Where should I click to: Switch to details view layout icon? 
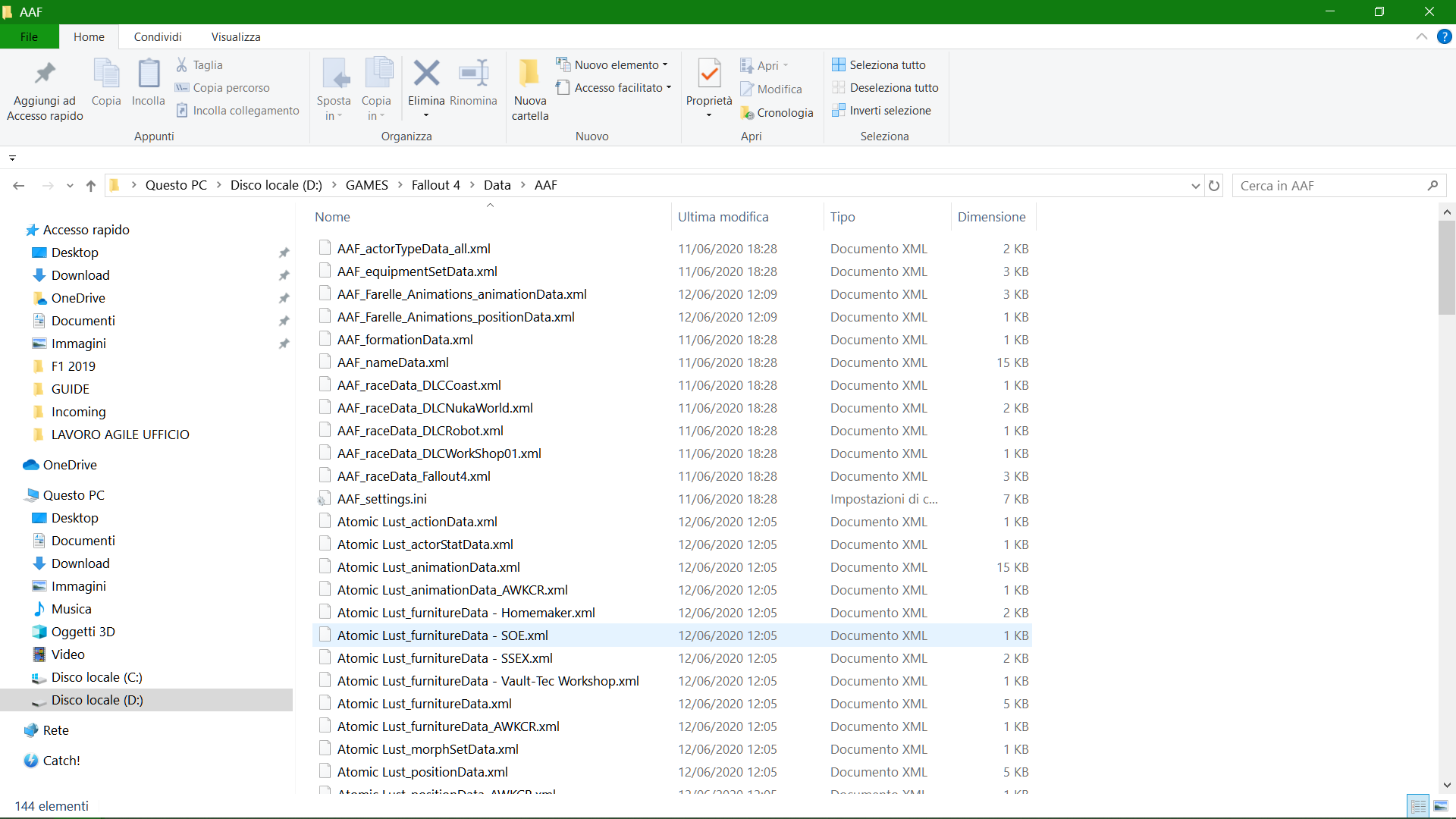[1418, 806]
